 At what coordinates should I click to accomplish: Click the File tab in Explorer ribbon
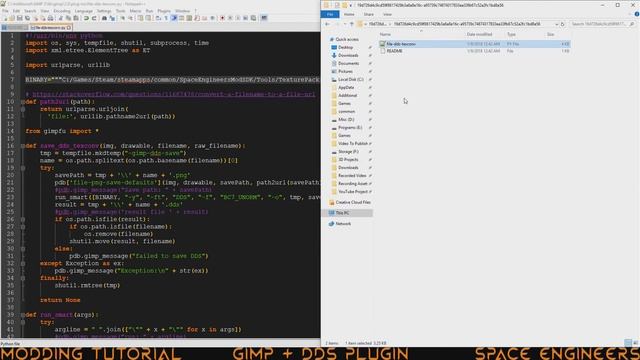point(330,14)
